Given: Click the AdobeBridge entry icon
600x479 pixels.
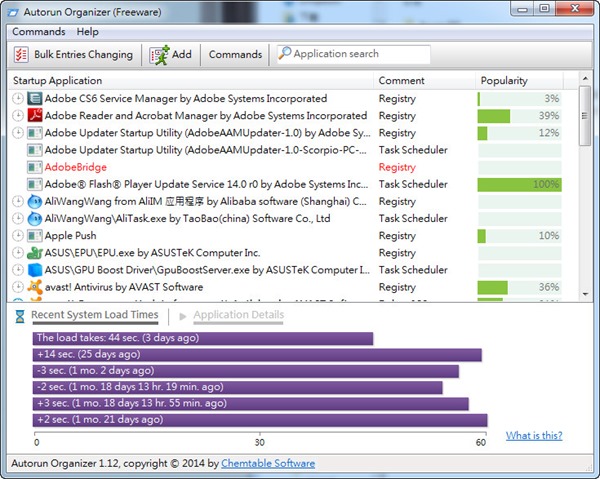Looking at the screenshot, I should tap(34, 167).
